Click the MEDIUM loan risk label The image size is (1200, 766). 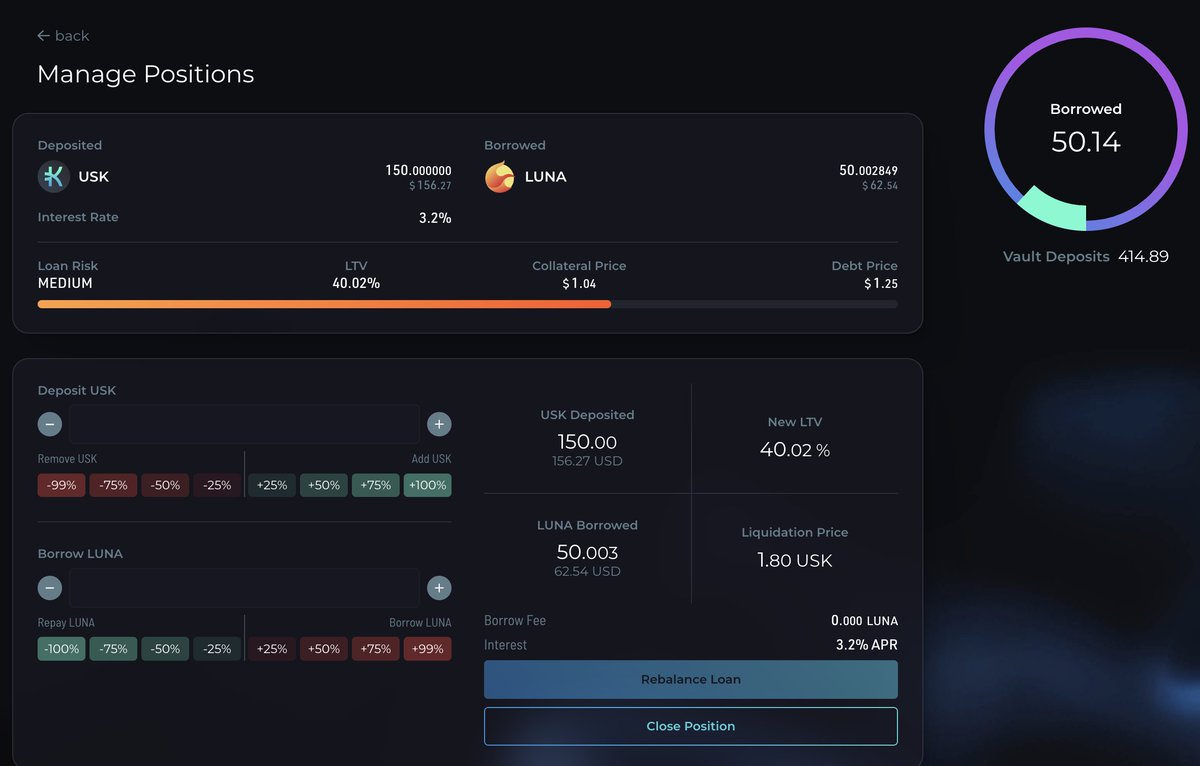(65, 284)
